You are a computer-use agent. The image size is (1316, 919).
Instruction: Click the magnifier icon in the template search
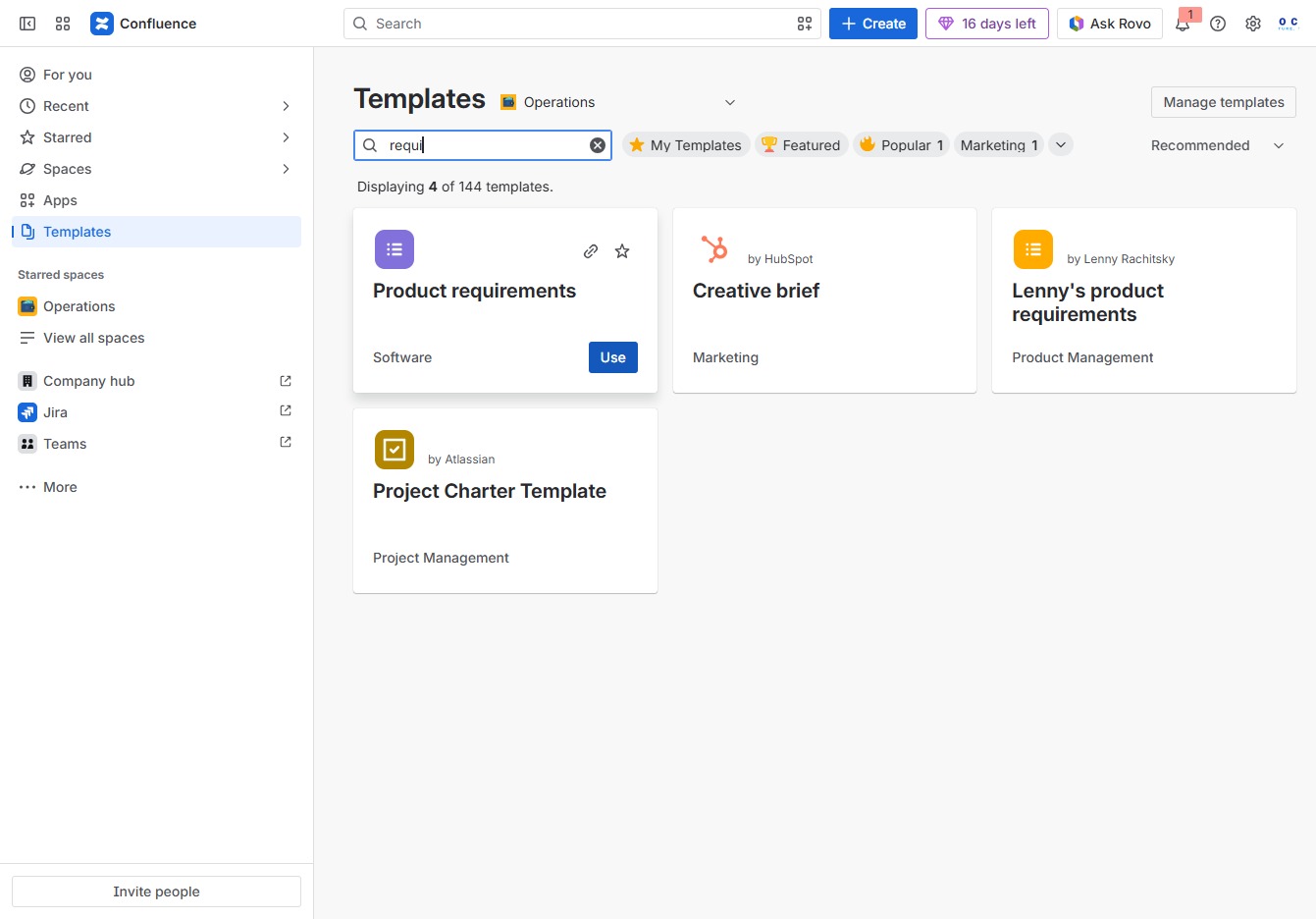[370, 145]
